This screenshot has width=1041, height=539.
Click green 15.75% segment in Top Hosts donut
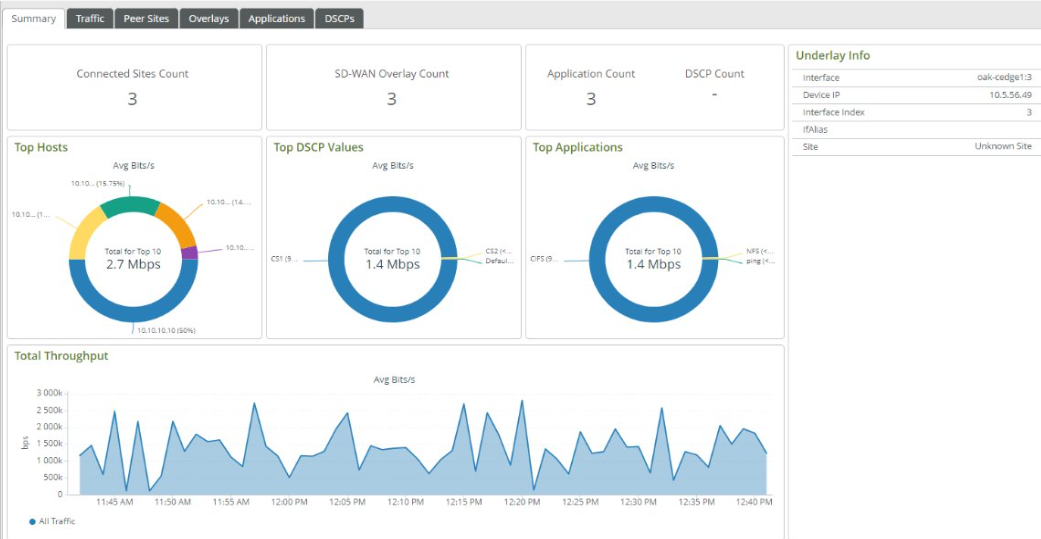tap(129, 204)
